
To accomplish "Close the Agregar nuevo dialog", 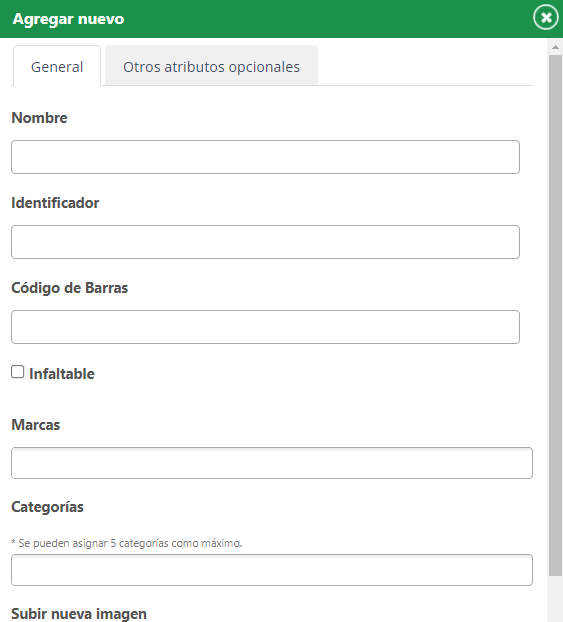I will (x=546, y=17).
